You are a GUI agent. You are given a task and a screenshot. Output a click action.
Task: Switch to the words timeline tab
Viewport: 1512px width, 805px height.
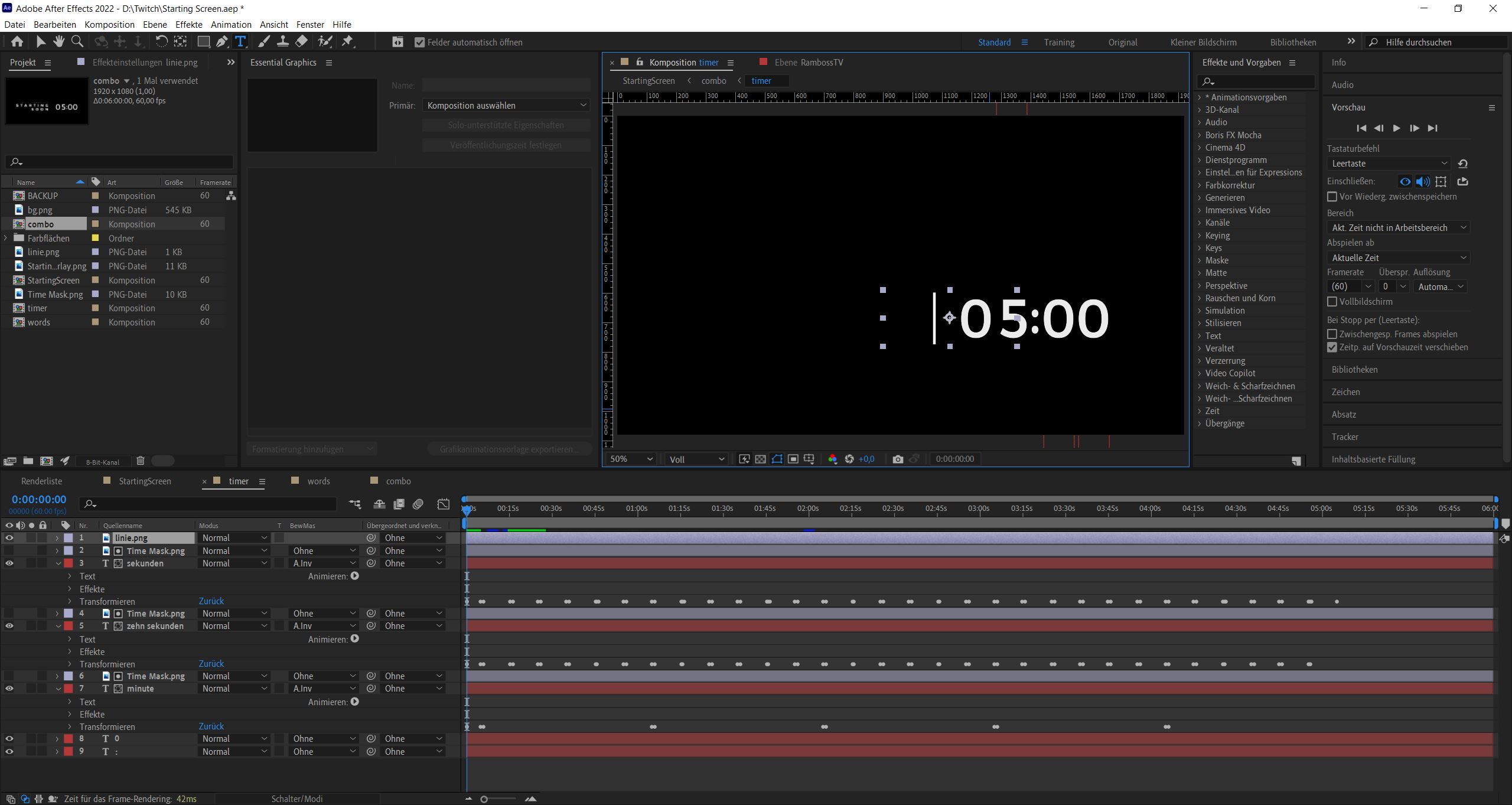coord(318,481)
